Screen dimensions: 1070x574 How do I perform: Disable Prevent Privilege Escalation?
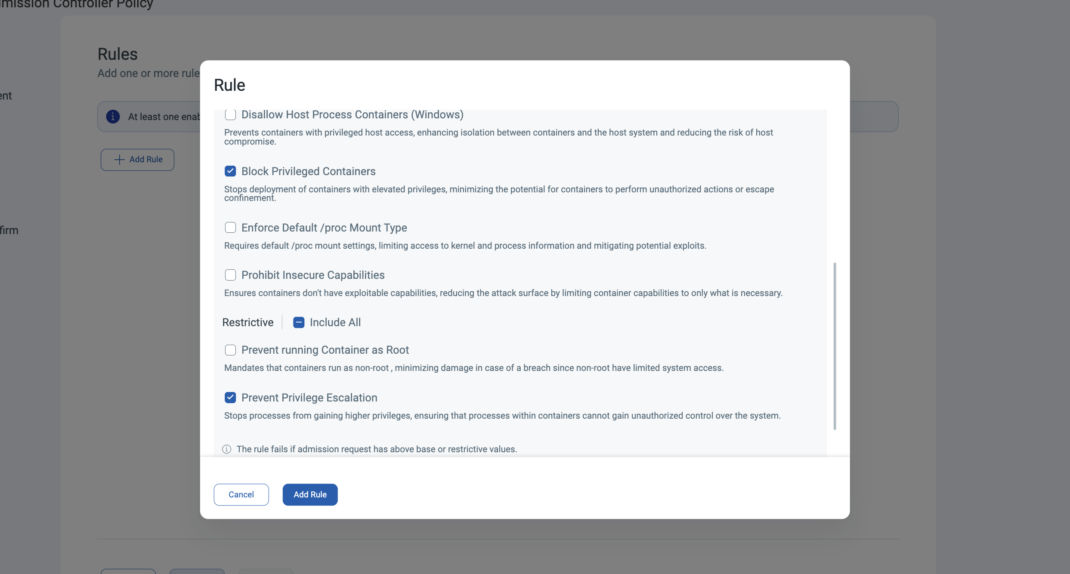tap(231, 397)
